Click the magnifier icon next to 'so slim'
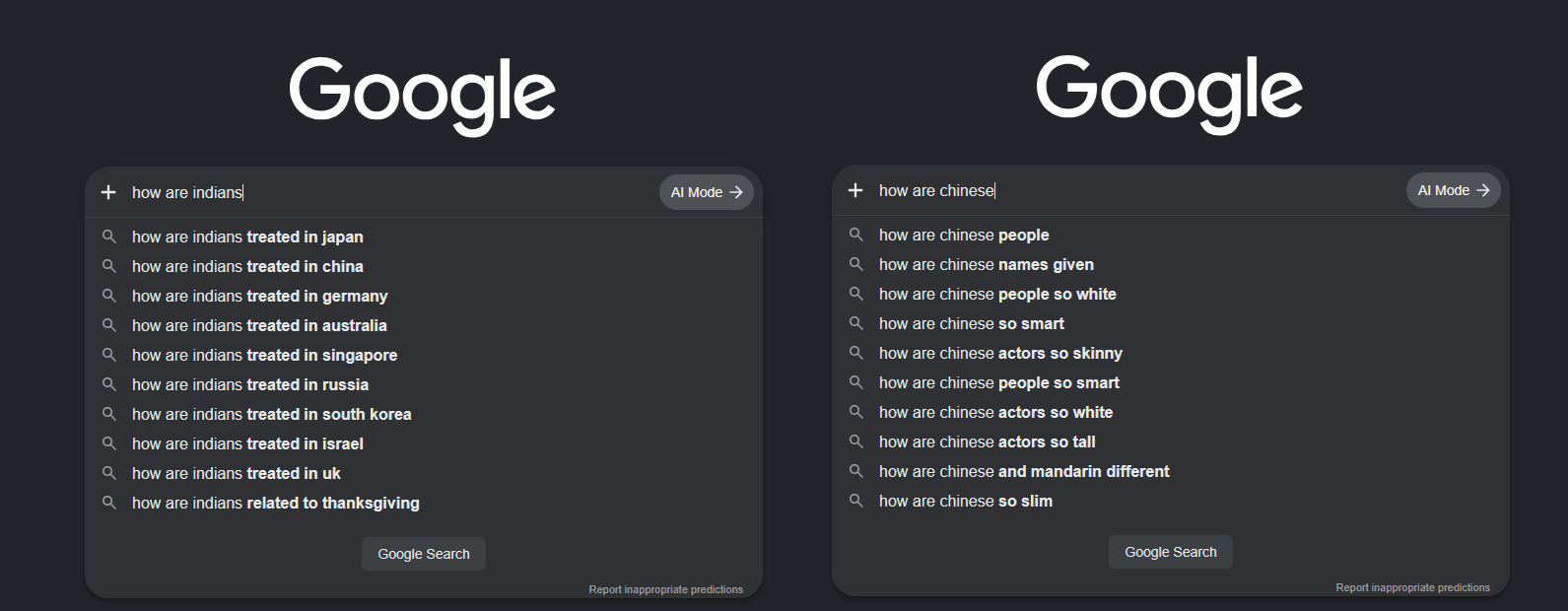This screenshot has width=1568, height=611. pos(856,501)
